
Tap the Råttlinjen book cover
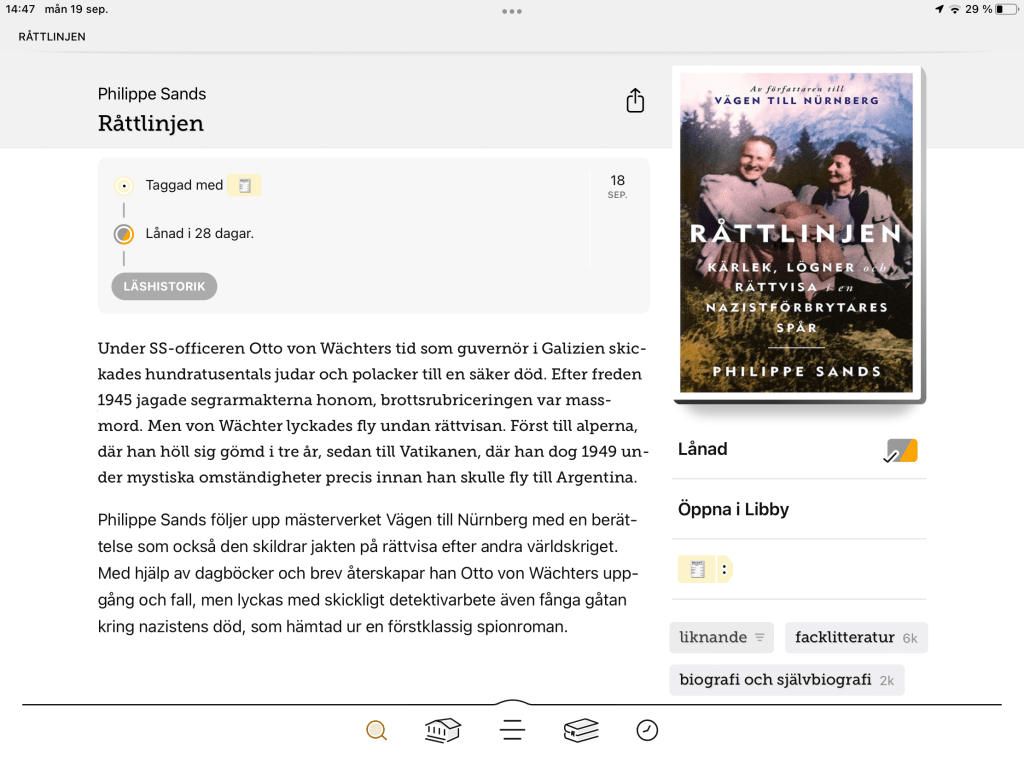[796, 232]
